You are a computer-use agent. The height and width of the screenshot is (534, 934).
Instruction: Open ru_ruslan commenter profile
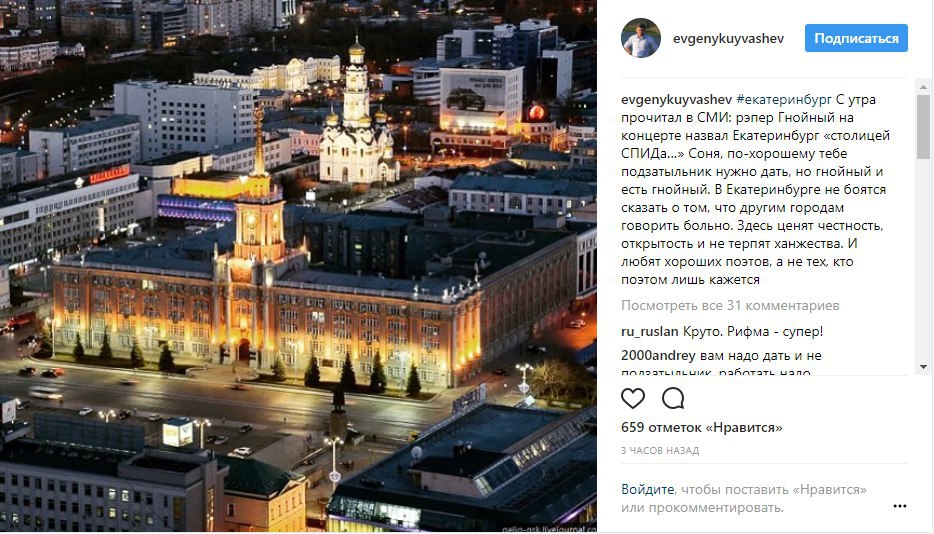point(649,331)
